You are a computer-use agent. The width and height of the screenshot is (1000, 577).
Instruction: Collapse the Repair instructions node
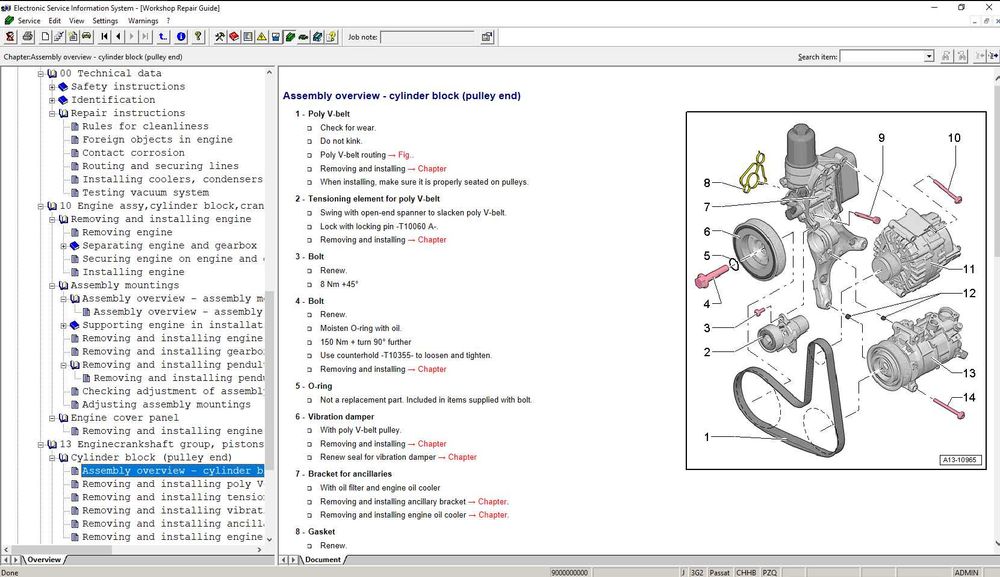pyautogui.click(x=52, y=113)
